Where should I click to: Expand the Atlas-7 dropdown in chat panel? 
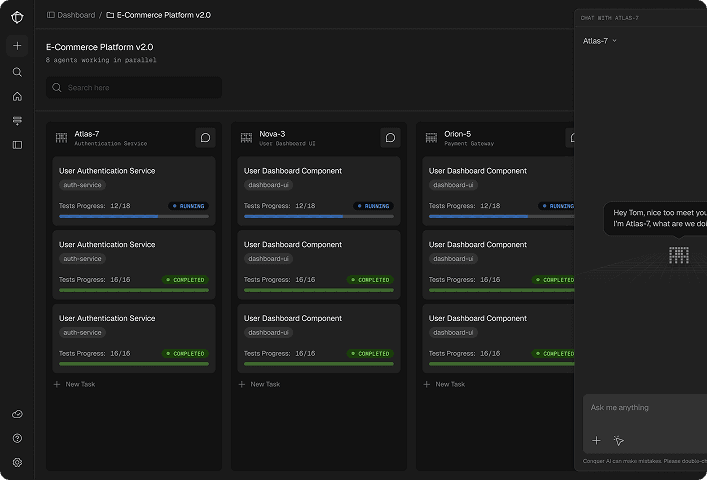600,41
